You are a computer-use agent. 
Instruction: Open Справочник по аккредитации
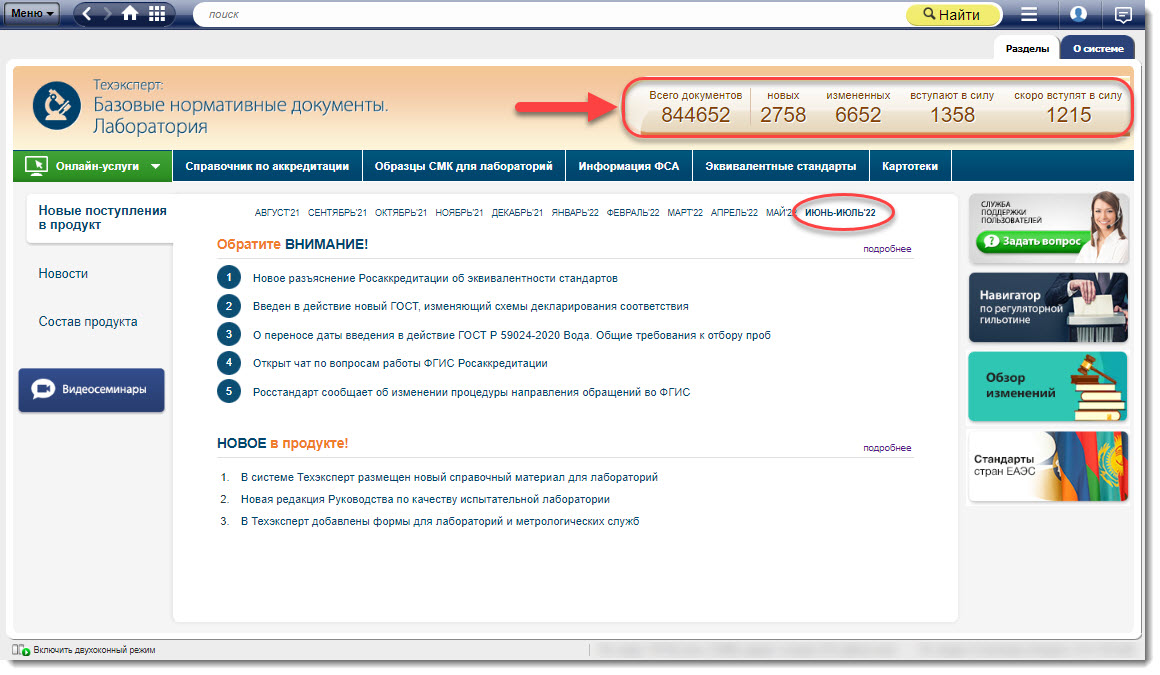(267, 166)
